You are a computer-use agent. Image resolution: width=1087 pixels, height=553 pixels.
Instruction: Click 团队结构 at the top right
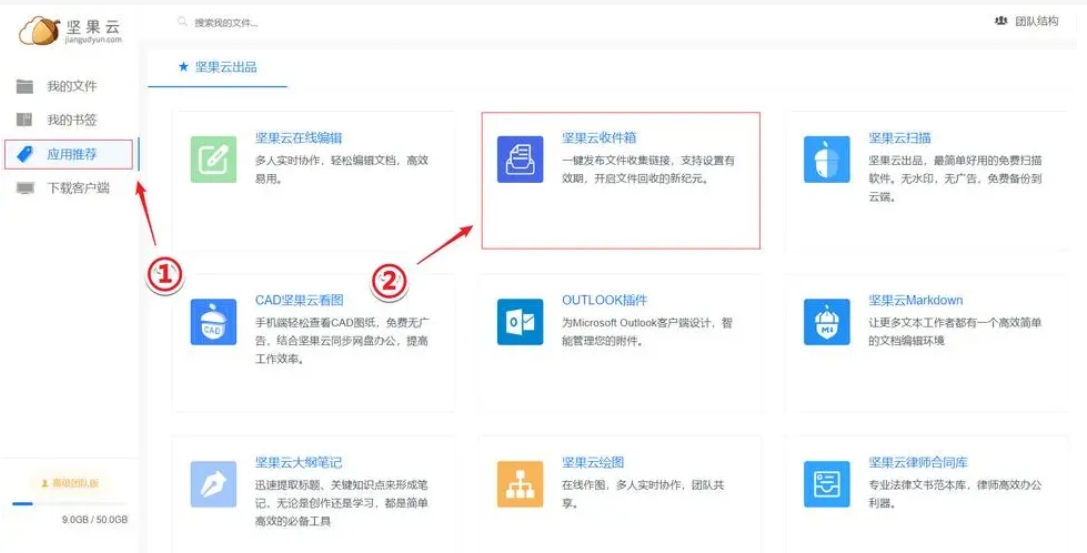[x=1027, y=21]
